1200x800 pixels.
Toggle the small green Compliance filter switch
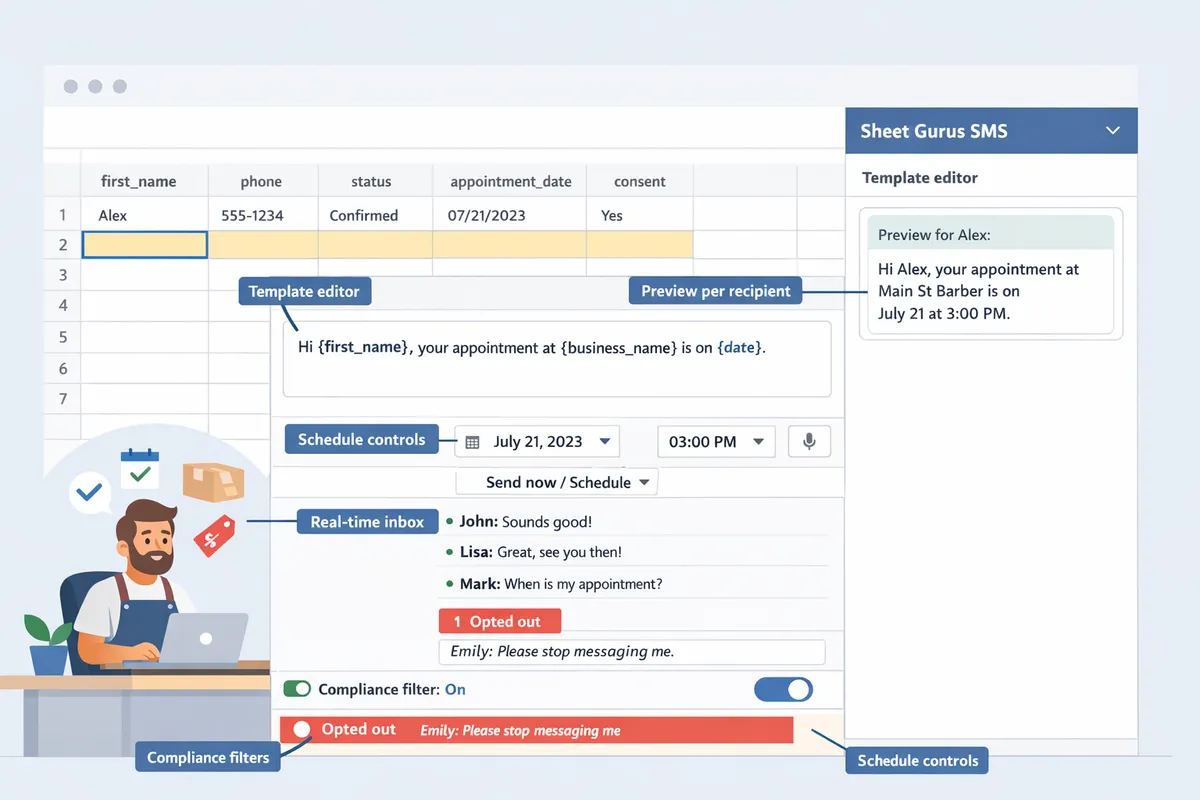[297, 689]
